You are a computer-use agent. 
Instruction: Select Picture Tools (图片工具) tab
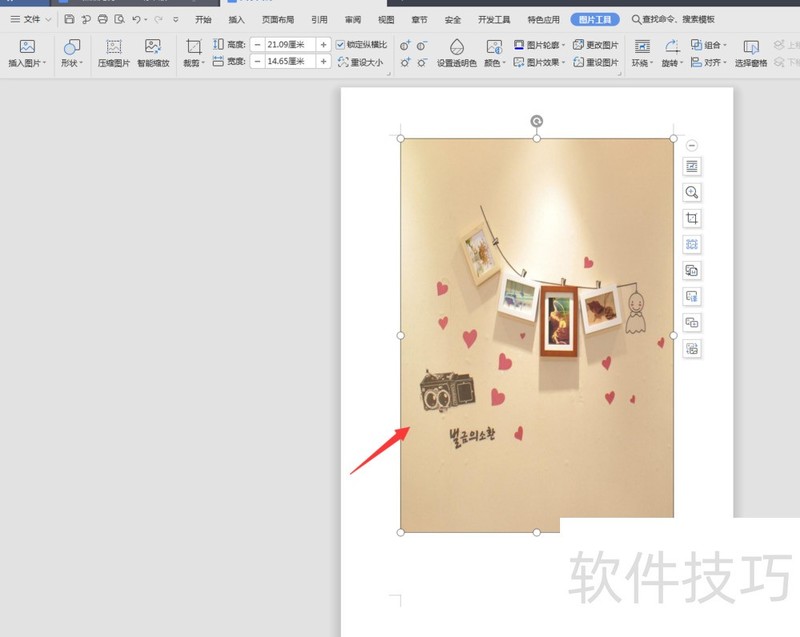595,19
